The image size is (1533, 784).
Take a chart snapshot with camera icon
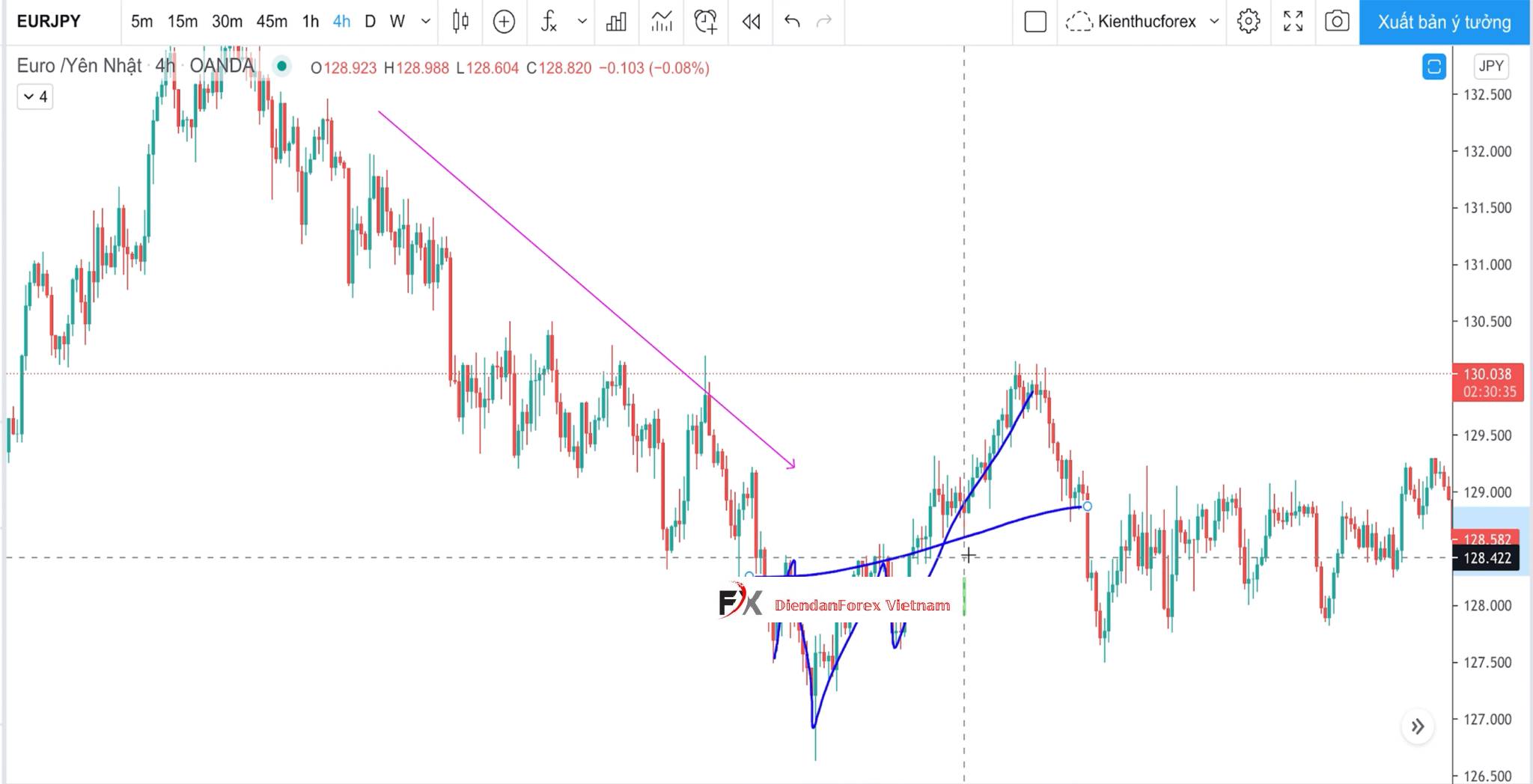click(x=1337, y=22)
